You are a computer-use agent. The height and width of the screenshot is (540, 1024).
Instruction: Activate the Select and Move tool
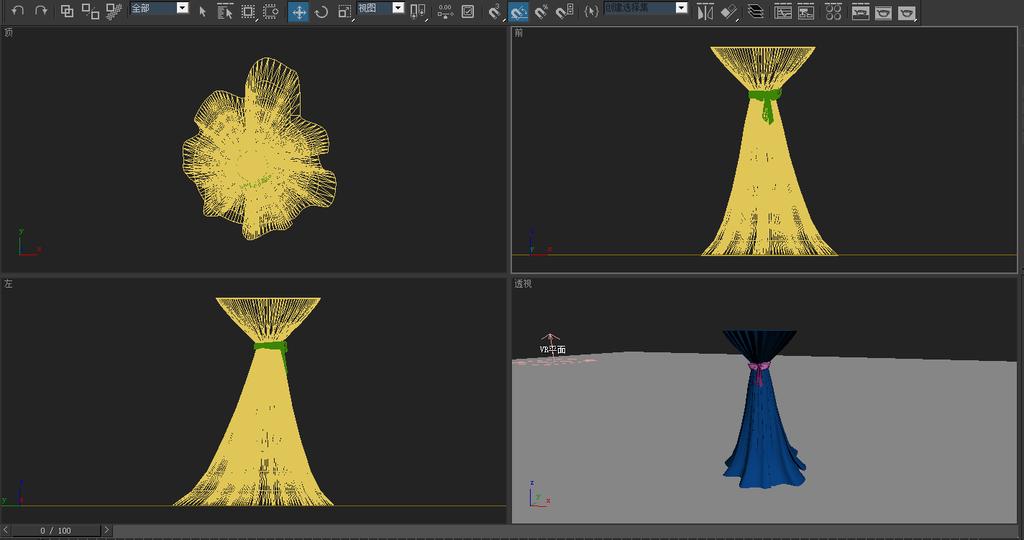298,12
